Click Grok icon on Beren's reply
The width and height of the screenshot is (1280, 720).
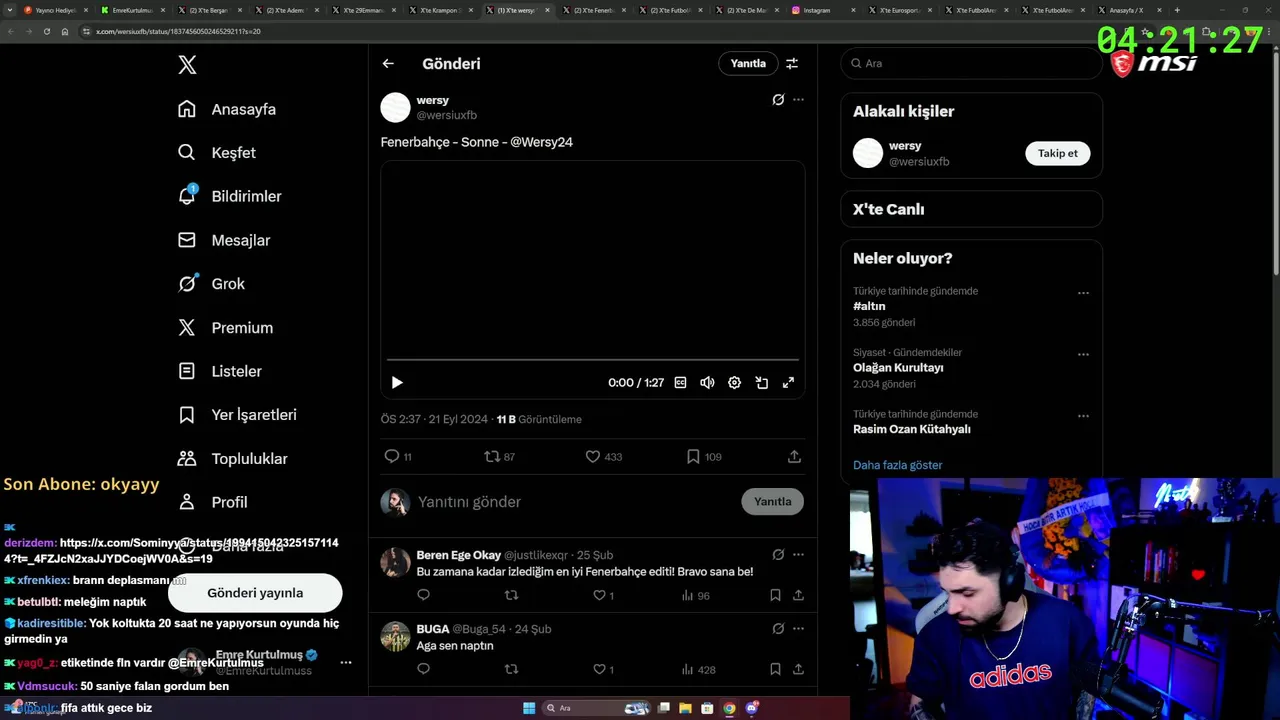click(x=778, y=554)
